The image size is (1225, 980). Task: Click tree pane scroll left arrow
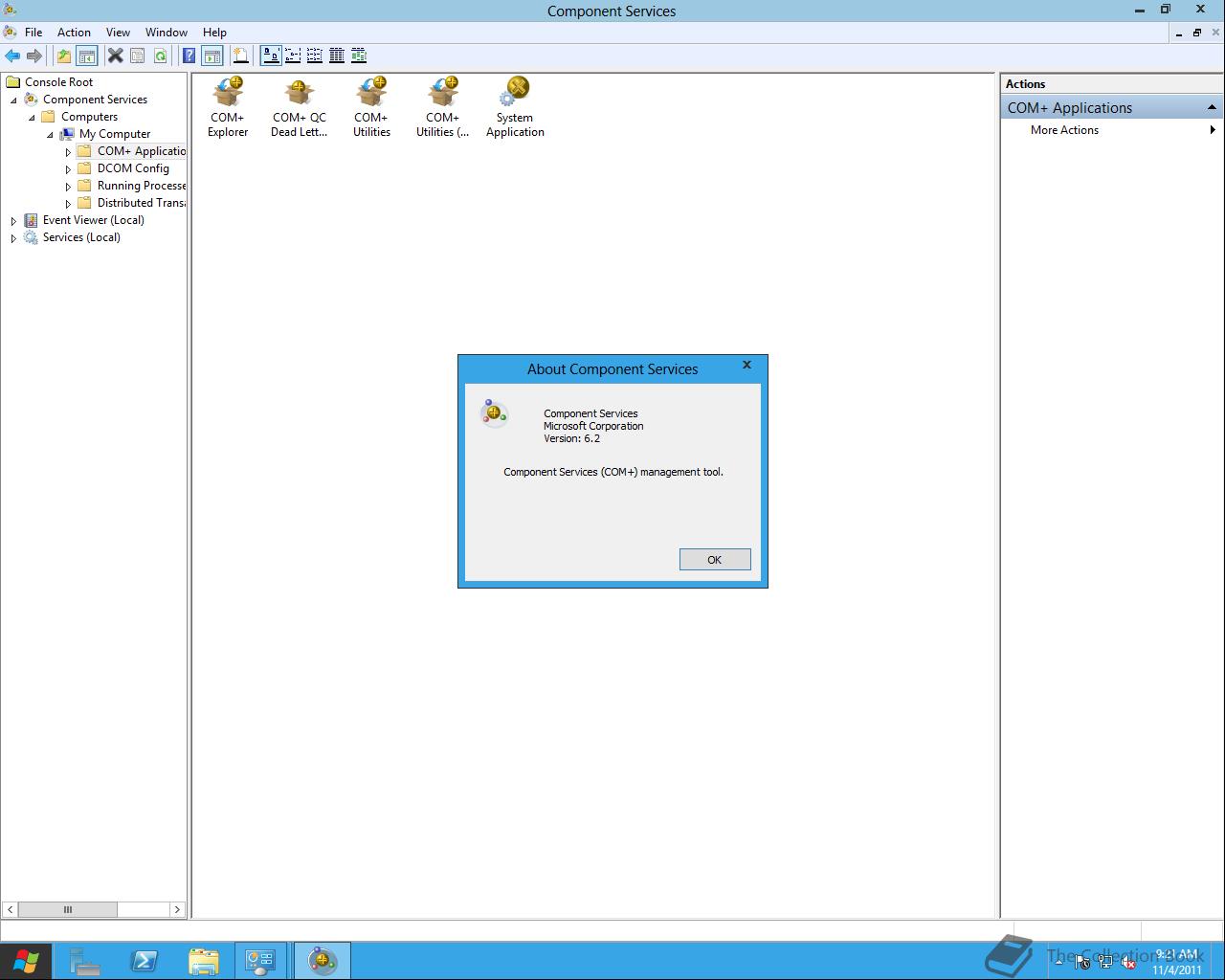(11, 909)
